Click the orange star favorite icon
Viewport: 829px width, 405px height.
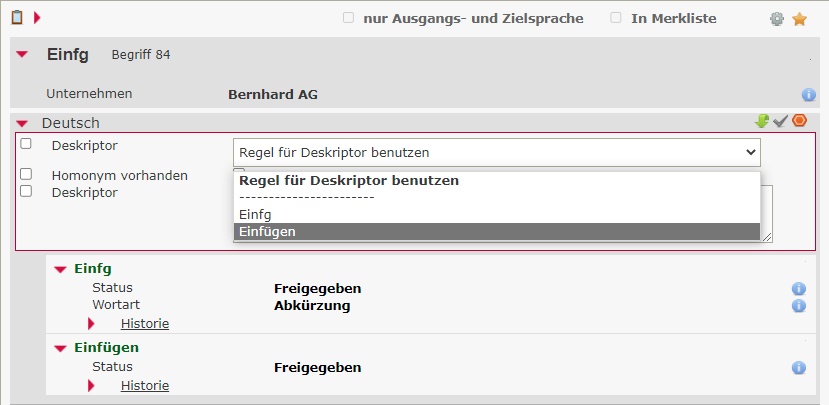[x=799, y=19]
